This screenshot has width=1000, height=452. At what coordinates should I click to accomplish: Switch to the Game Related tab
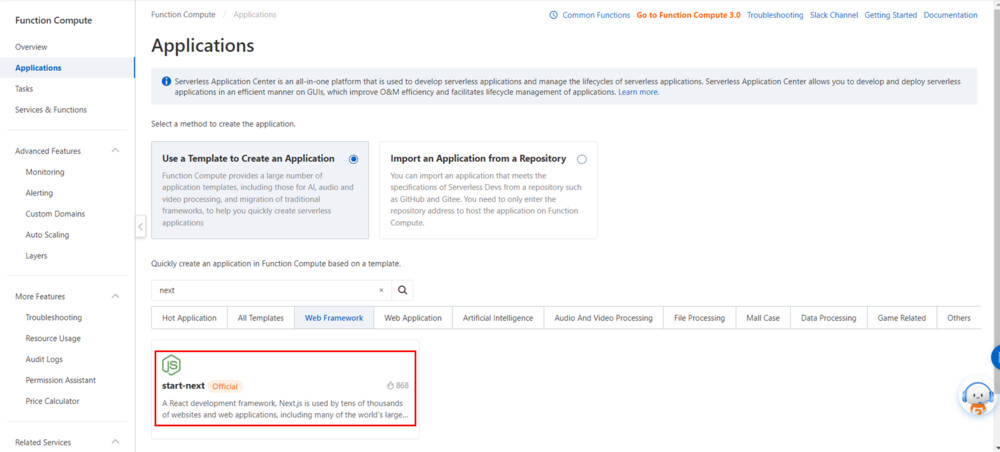pyautogui.click(x=902, y=317)
